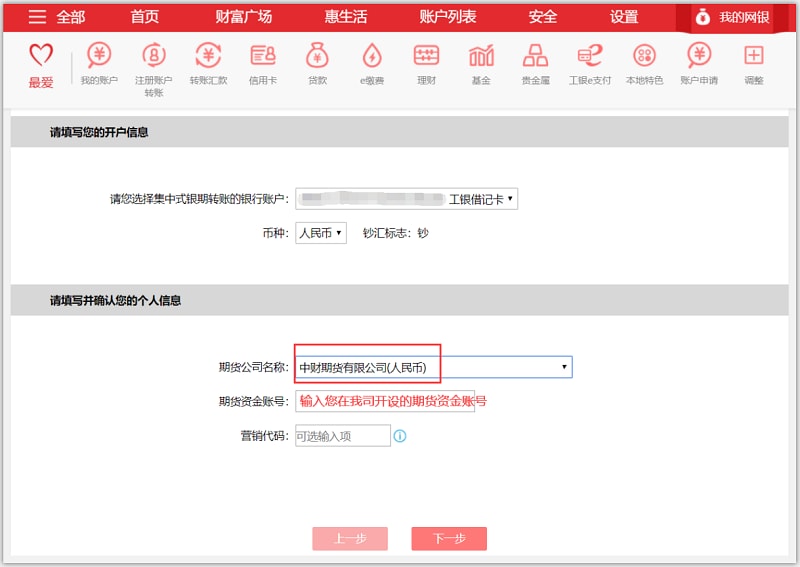This screenshot has height=567, width=800.
Task: Click the info icon beside 营销代码
Action: click(400, 436)
